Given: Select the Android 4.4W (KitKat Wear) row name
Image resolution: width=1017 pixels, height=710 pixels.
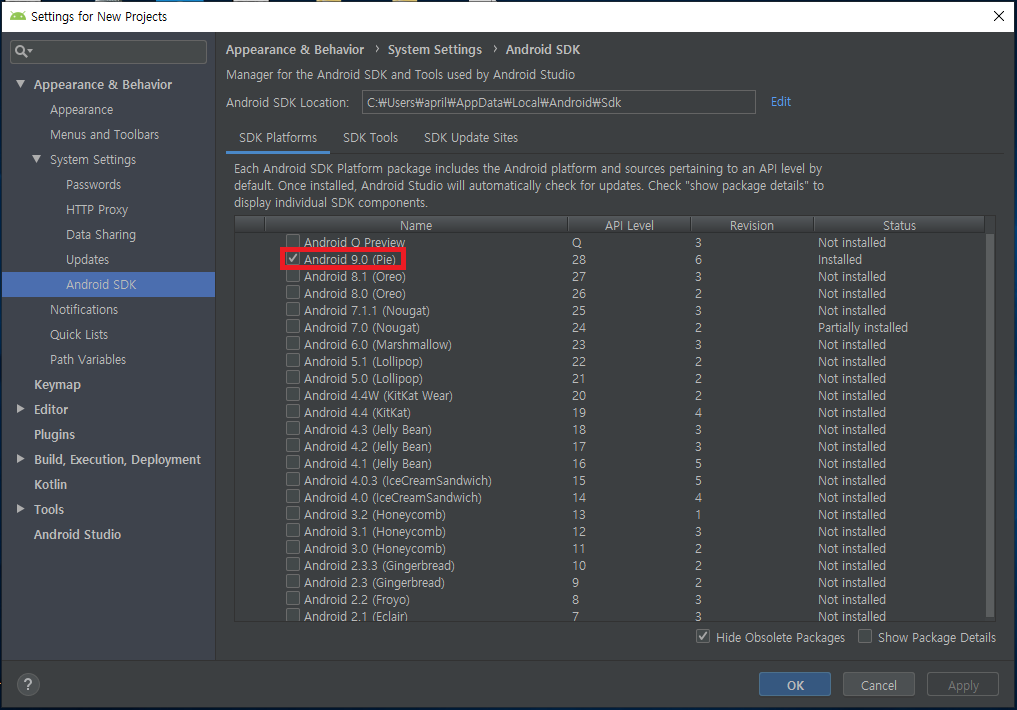Looking at the screenshot, I should [378, 396].
